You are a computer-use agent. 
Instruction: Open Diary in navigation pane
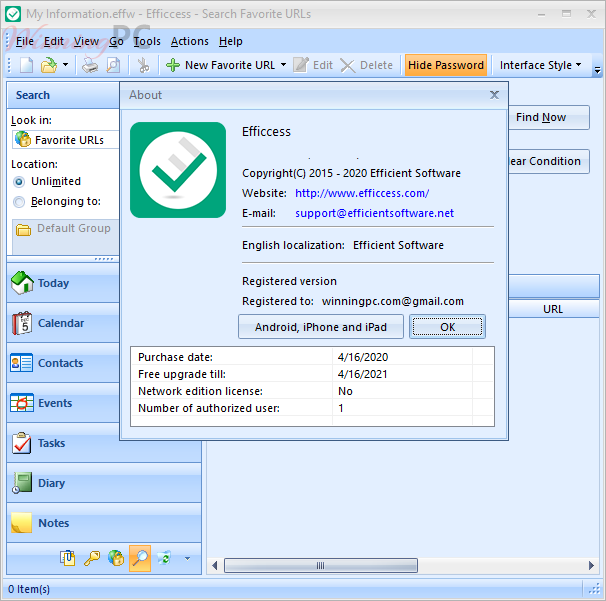(104, 483)
